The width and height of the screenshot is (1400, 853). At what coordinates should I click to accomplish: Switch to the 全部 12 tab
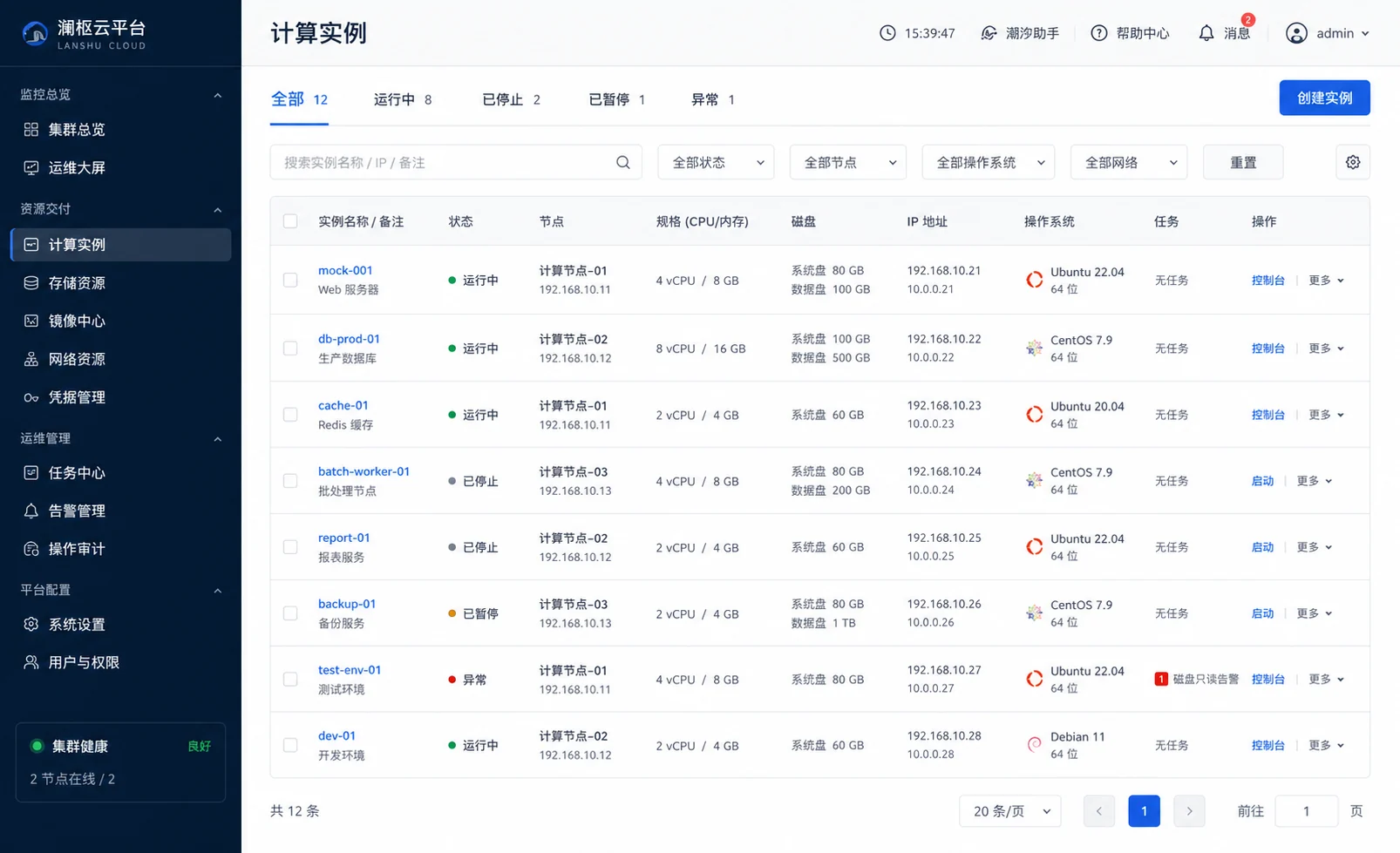coord(299,99)
